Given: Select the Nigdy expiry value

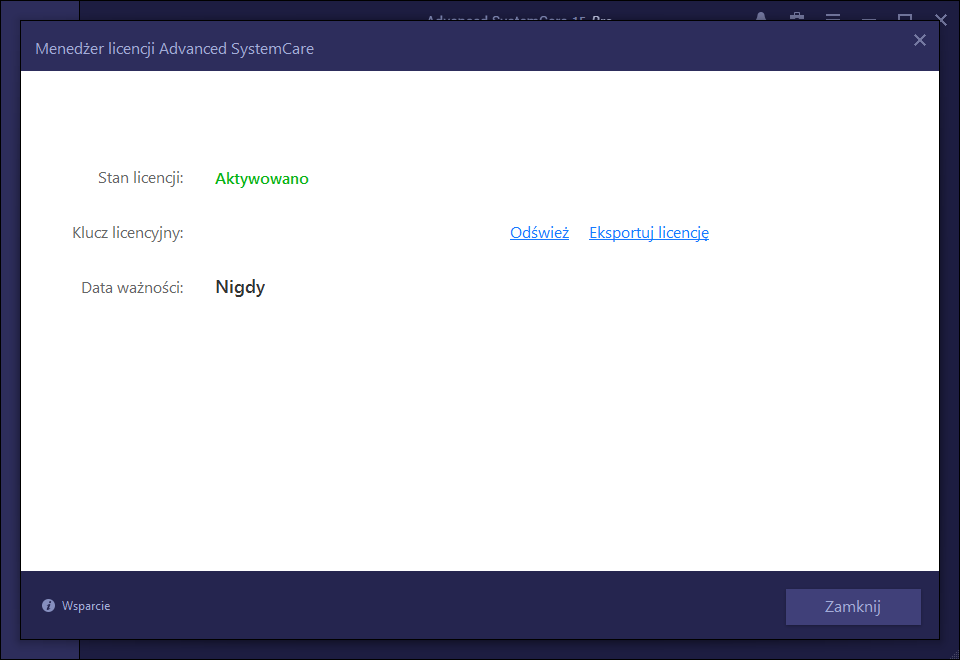Looking at the screenshot, I should click(x=240, y=287).
